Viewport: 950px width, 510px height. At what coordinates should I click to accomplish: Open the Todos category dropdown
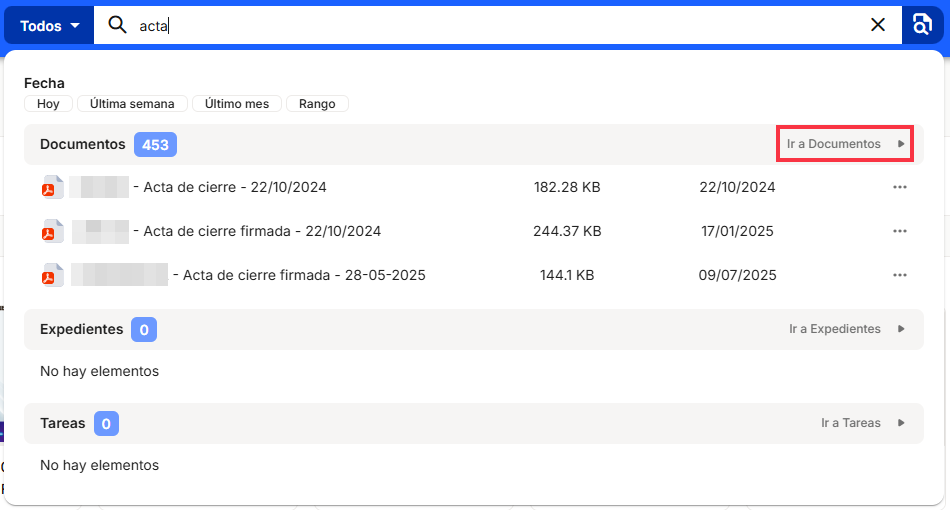pyautogui.click(x=49, y=26)
